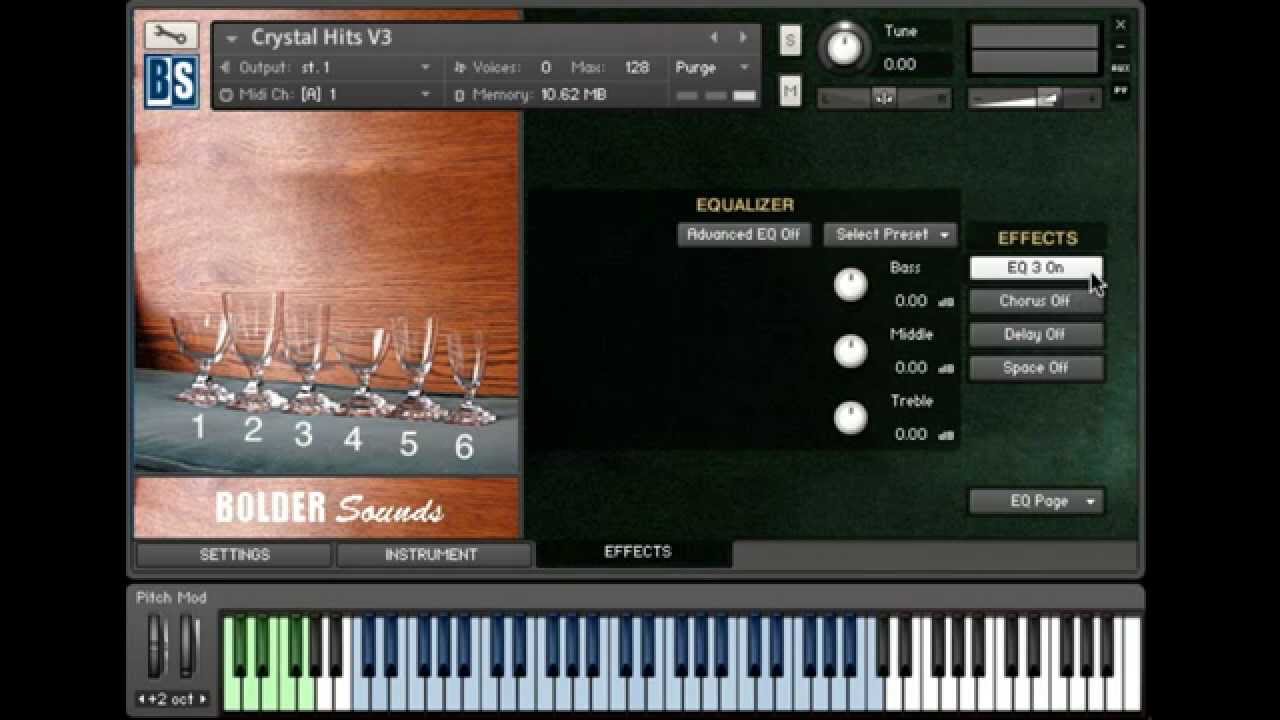This screenshot has height=720, width=1280.
Task: Expand the Output st. 1 dropdown arrow
Action: [426, 67]
